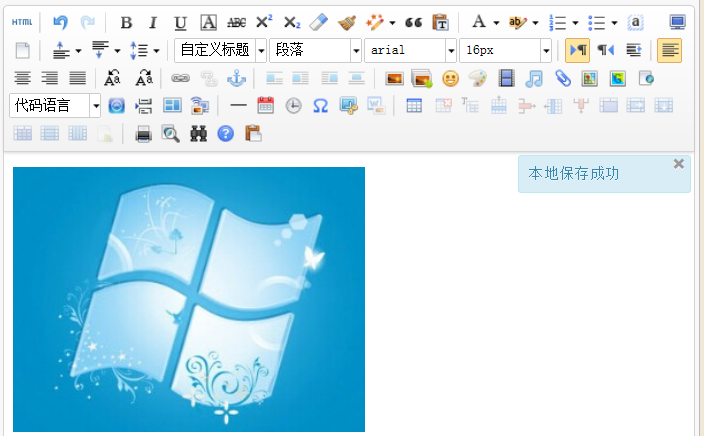Open font color palette arrow
The height and width of the screenshot is (436, 704).
(x=496, y=22)
